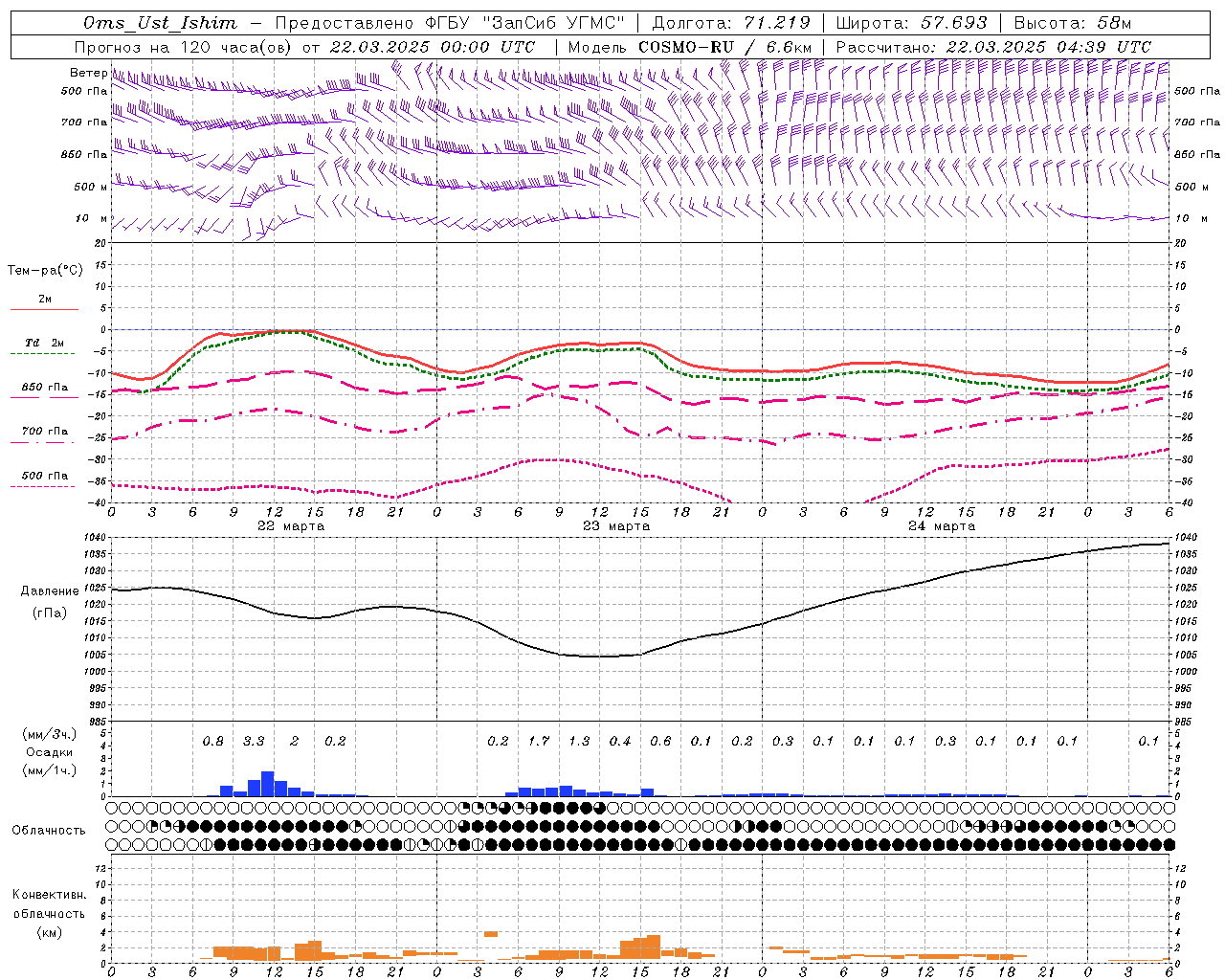
Task: Click the 0.8 precipitation total value
Action: point(212,741)
